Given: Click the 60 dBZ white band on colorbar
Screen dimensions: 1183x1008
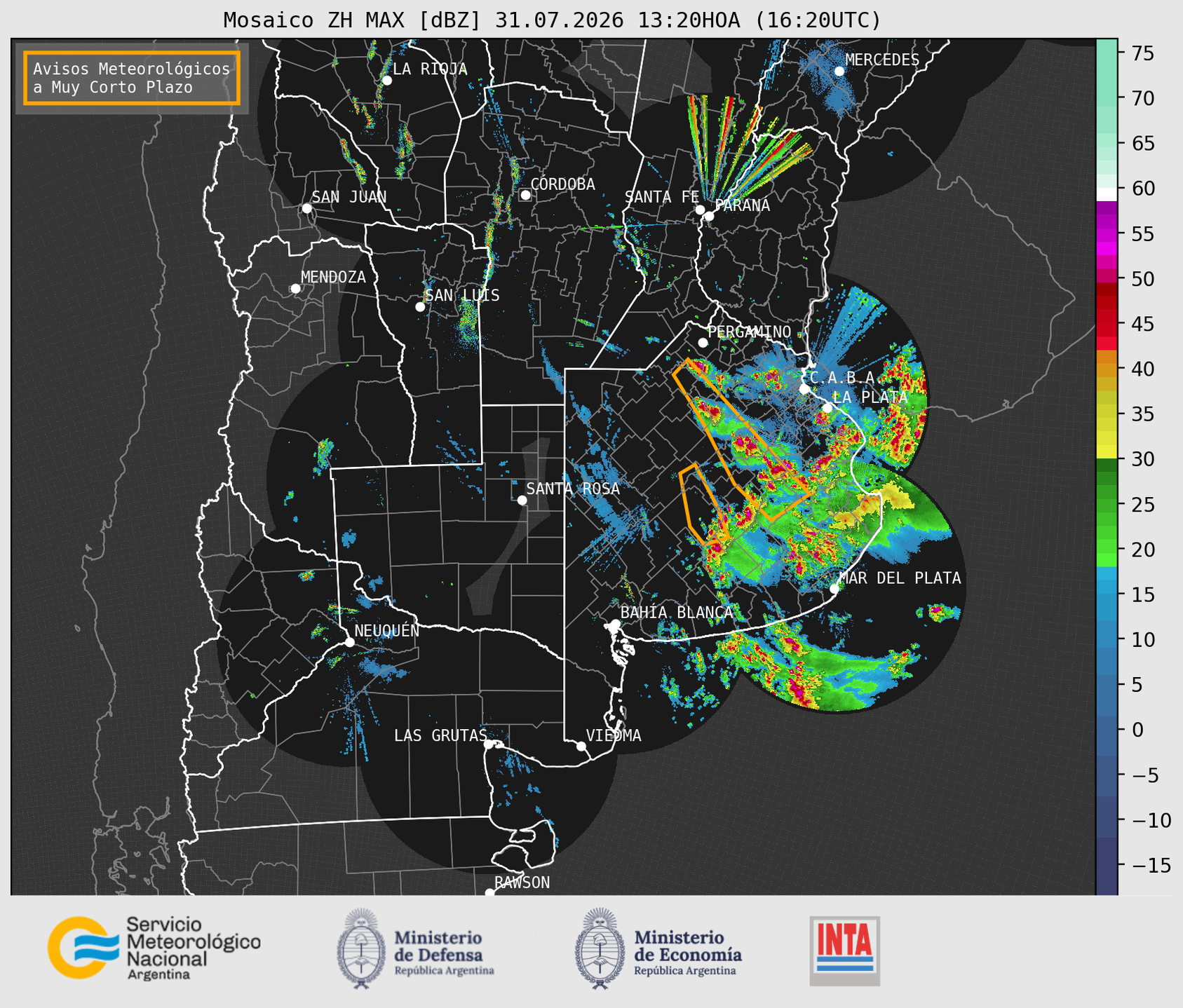Looking at the screenshot, I should click(1107, 193).
